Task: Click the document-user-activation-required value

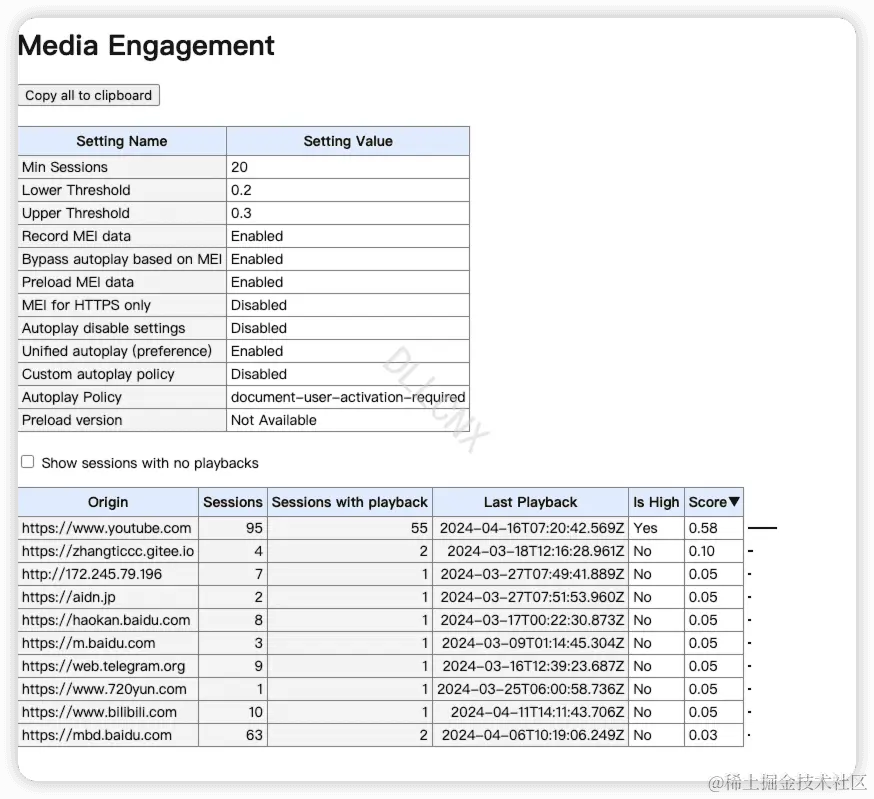Action: tap(348, 397)
